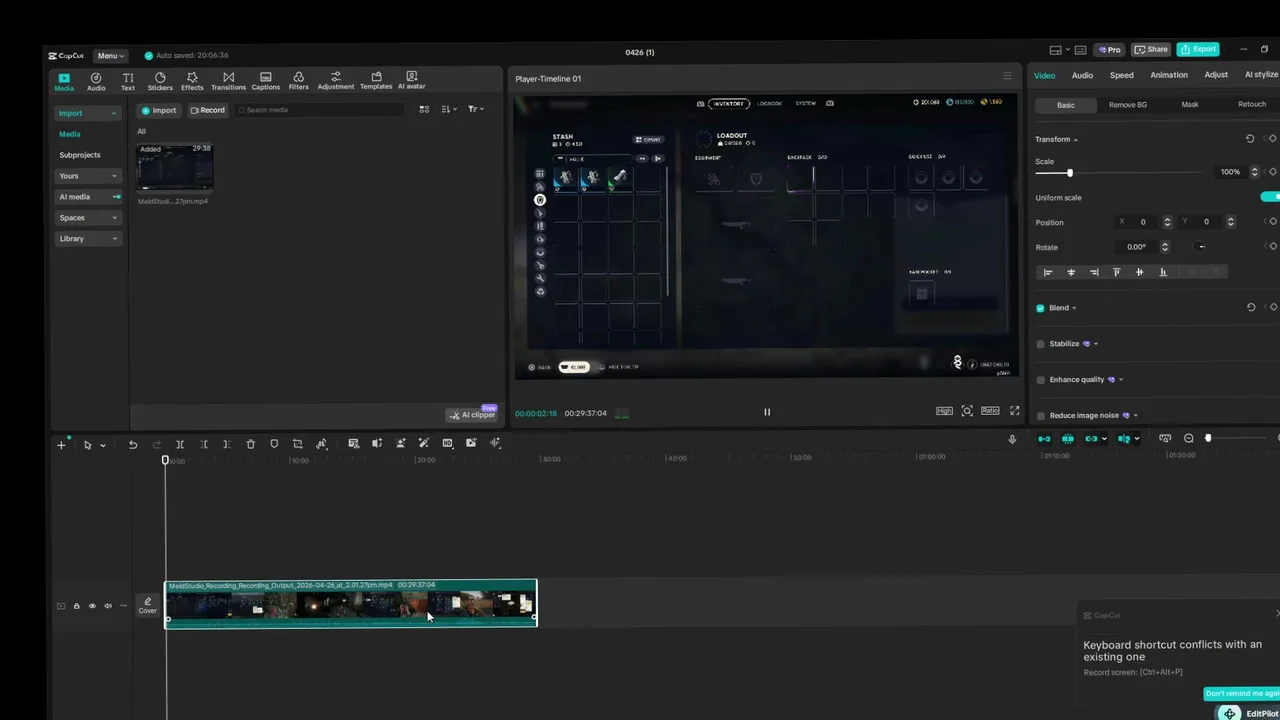Select the Mask sub-tab
This screenshot has height=720, width=1280.
click(1190, 104)
